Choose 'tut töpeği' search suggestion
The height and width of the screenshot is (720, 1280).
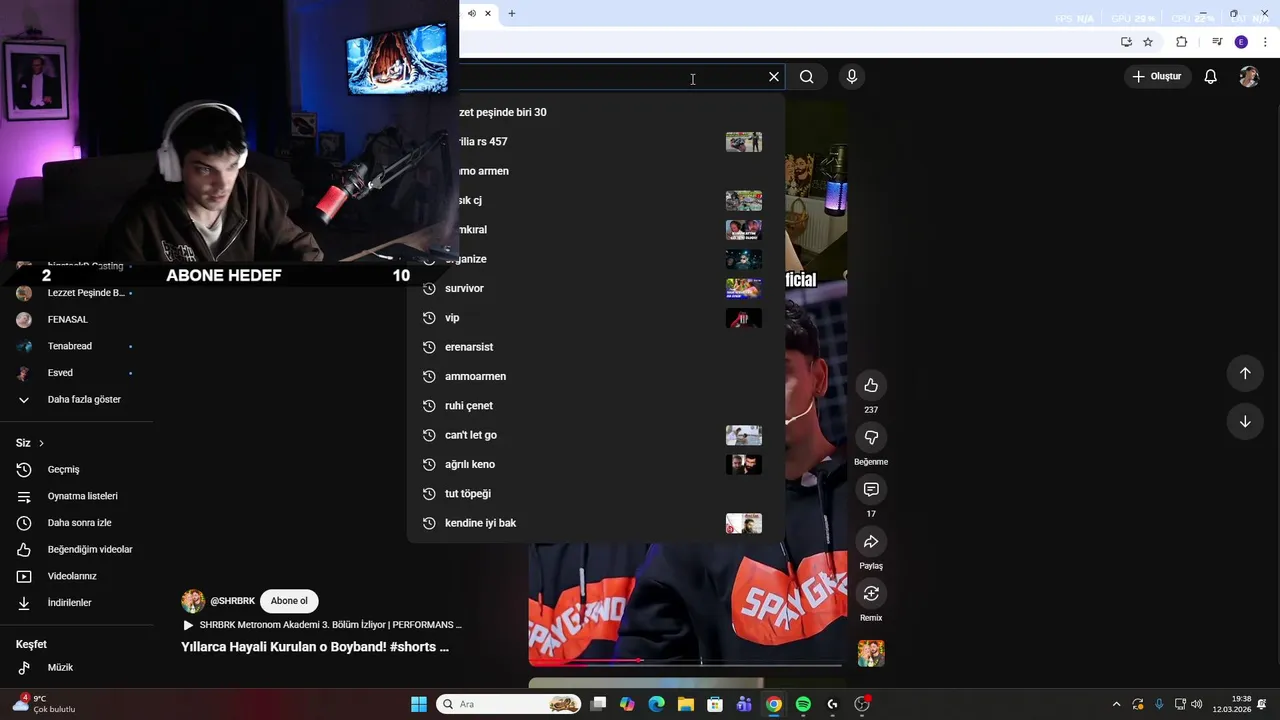tap(594, 494)
